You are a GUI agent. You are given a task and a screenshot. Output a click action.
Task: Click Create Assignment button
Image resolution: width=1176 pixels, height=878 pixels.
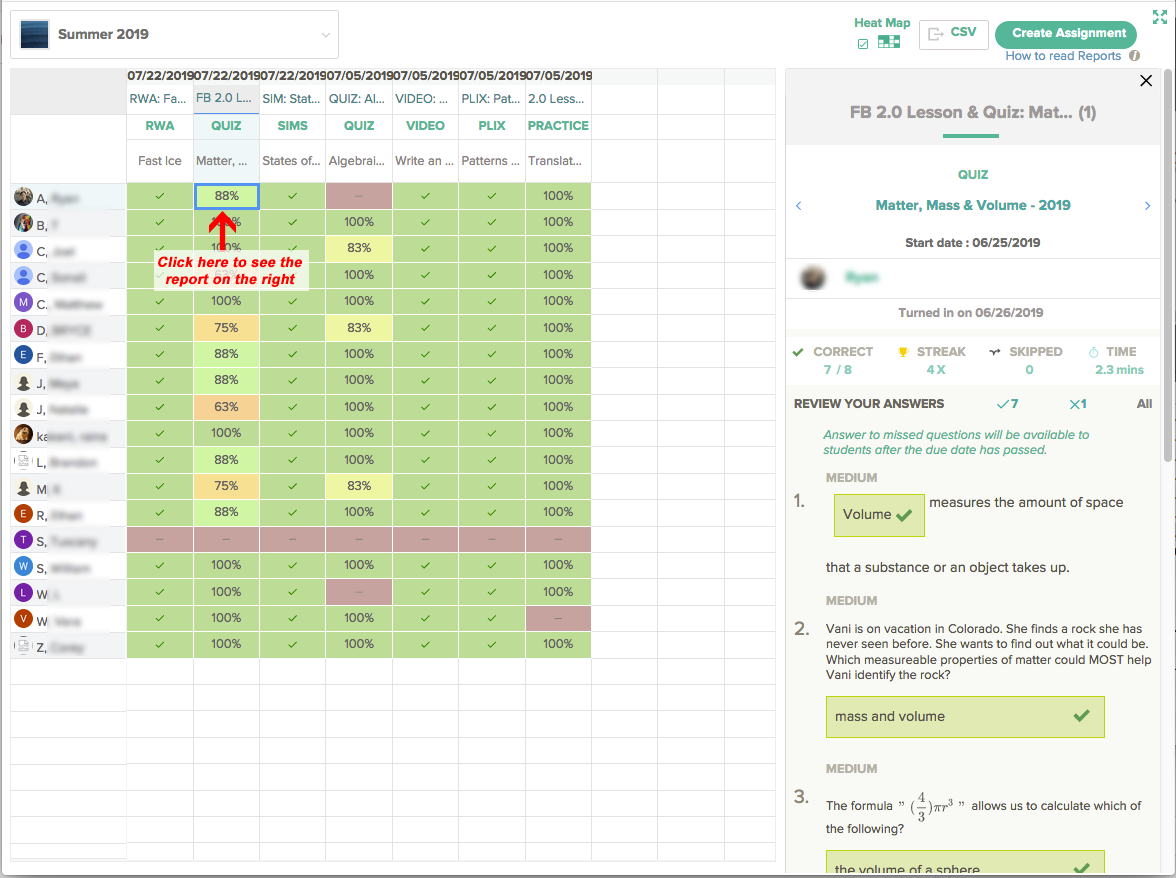pos(1068,33)
